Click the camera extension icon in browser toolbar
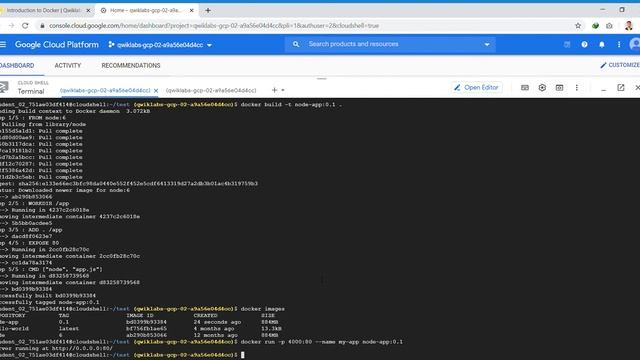 tap(609, 26)
